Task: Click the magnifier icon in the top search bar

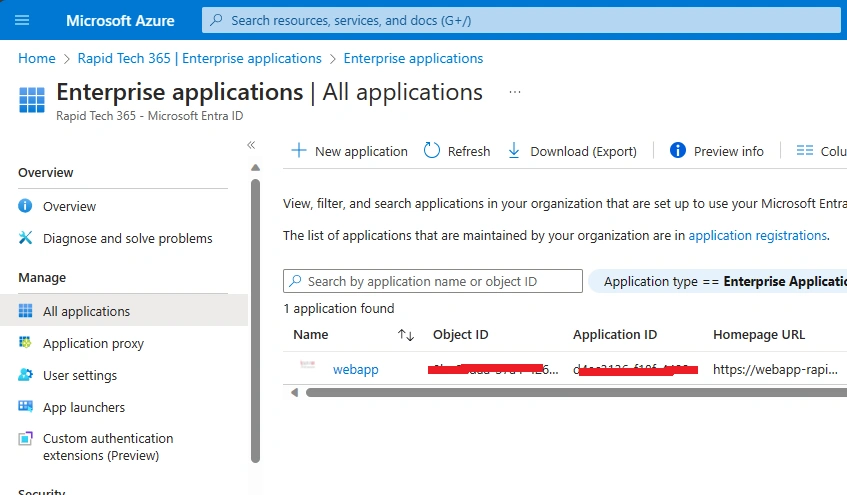Action: click(x=216, y=21)
